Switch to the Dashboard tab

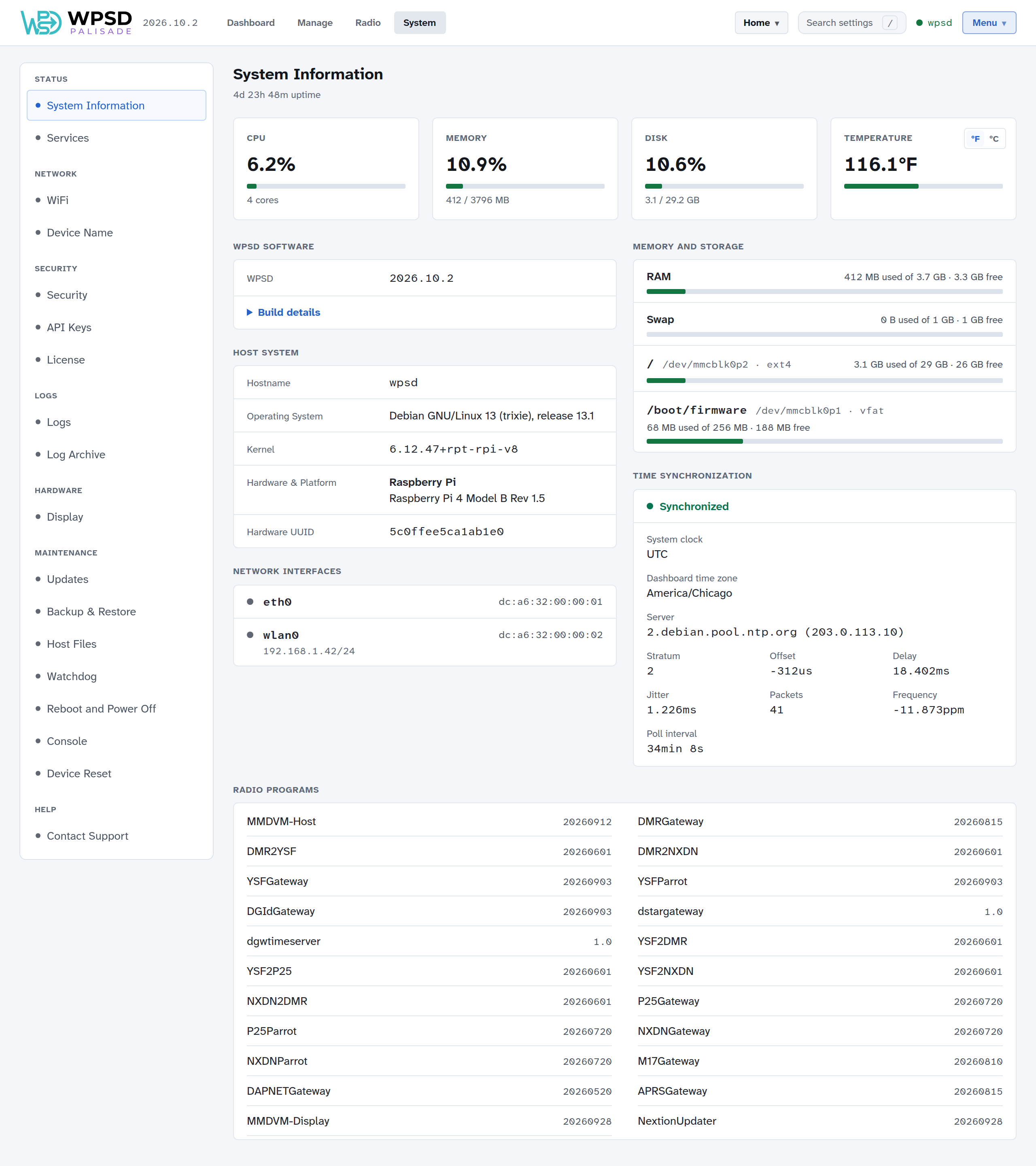click(x=251, y=23)
